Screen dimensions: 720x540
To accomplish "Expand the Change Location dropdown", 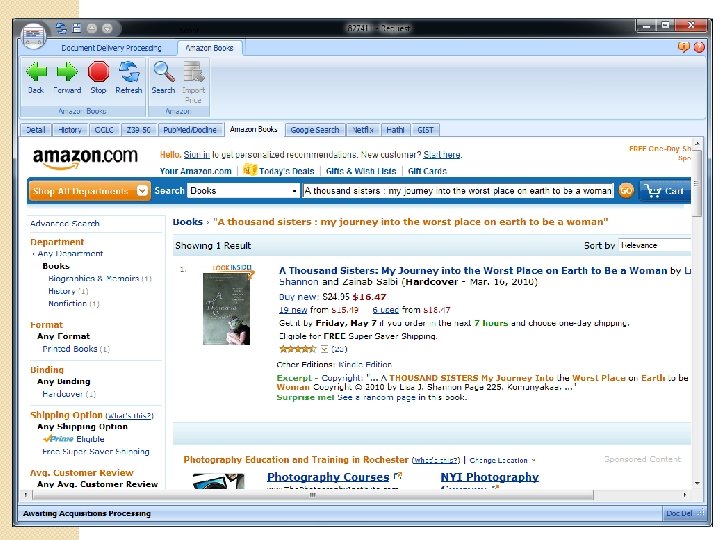I will pos(502,460).
